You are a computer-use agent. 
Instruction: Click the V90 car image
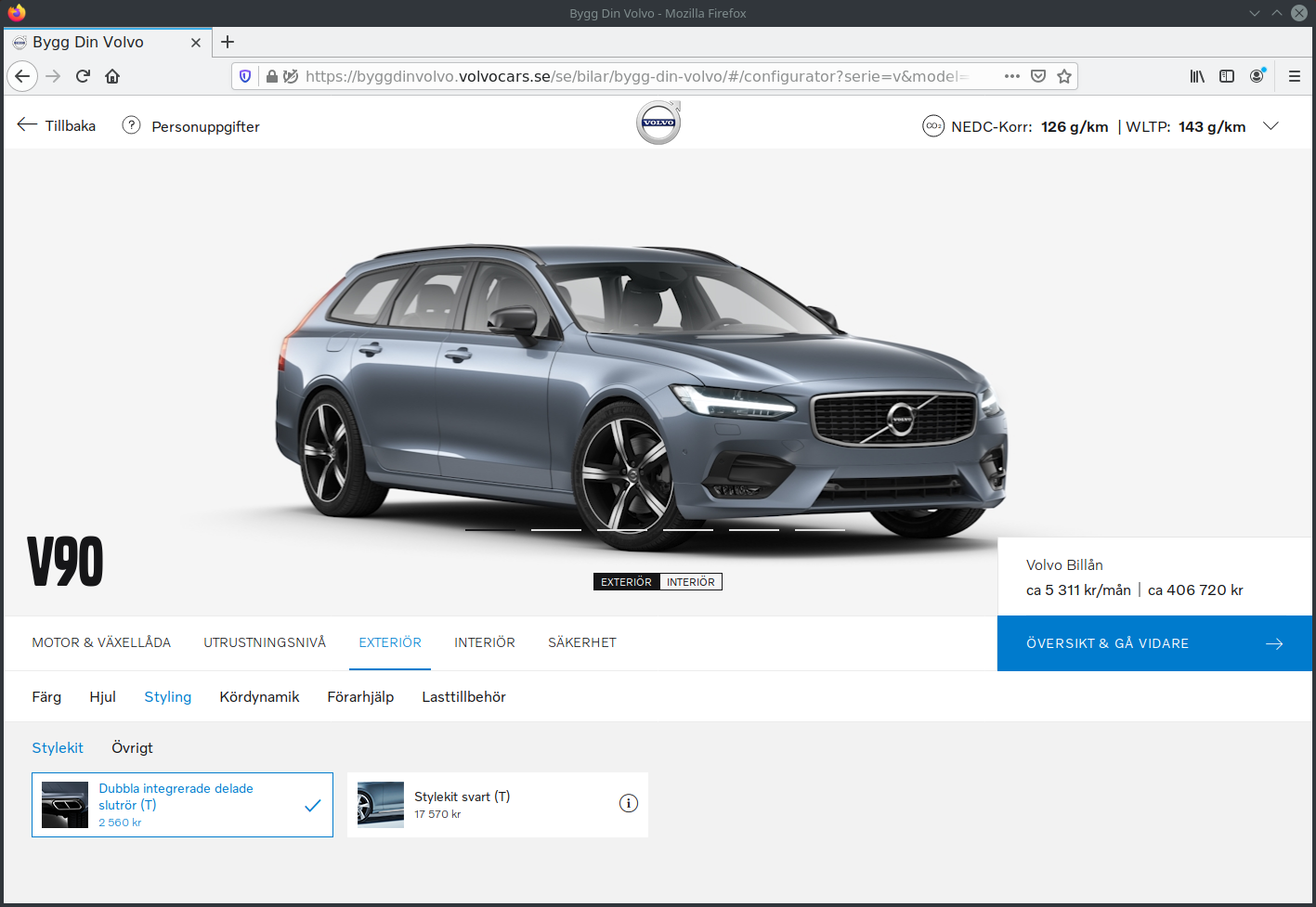click(x=641, y=399)
